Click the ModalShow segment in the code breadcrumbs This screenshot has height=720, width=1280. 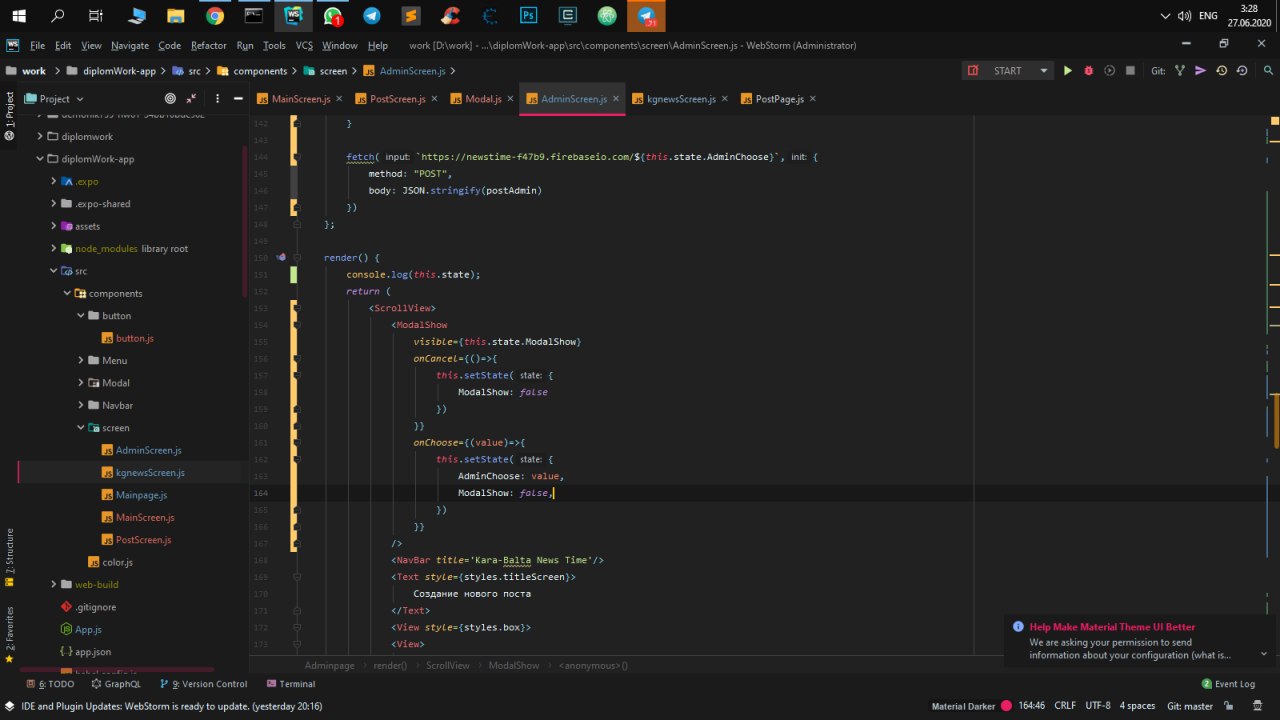coord(514,665)
